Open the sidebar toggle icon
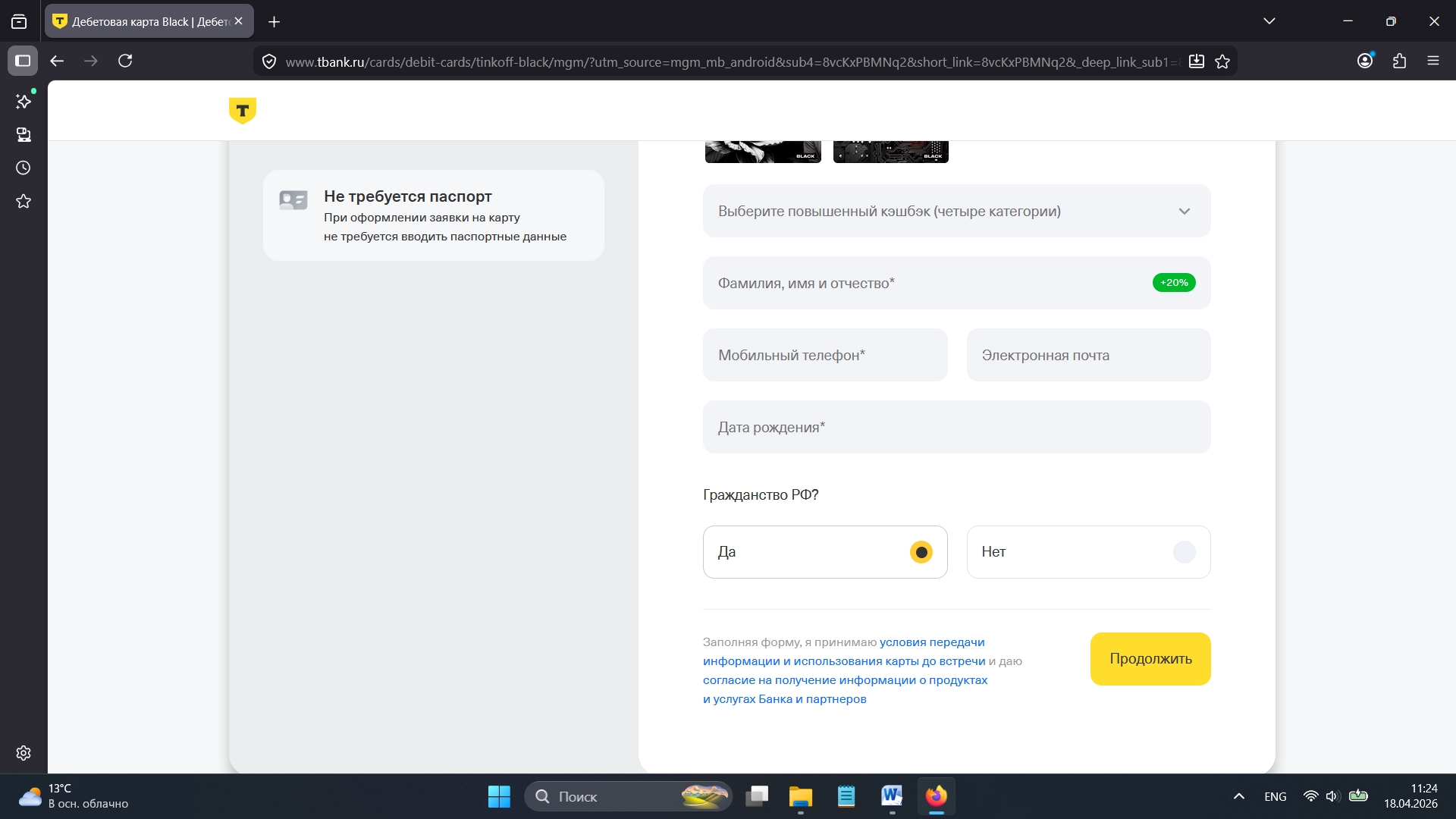This screenshot has width=1456, height=819. coord(23,61)
